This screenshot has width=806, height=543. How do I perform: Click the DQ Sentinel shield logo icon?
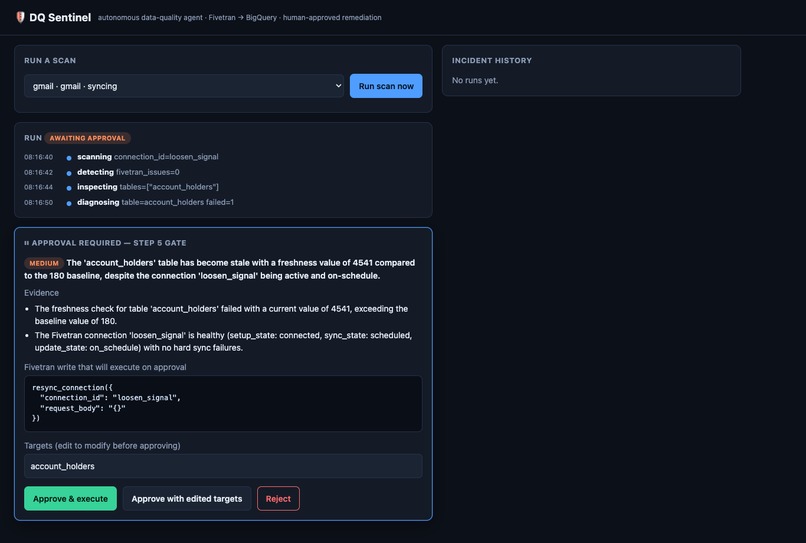[20, 17]
